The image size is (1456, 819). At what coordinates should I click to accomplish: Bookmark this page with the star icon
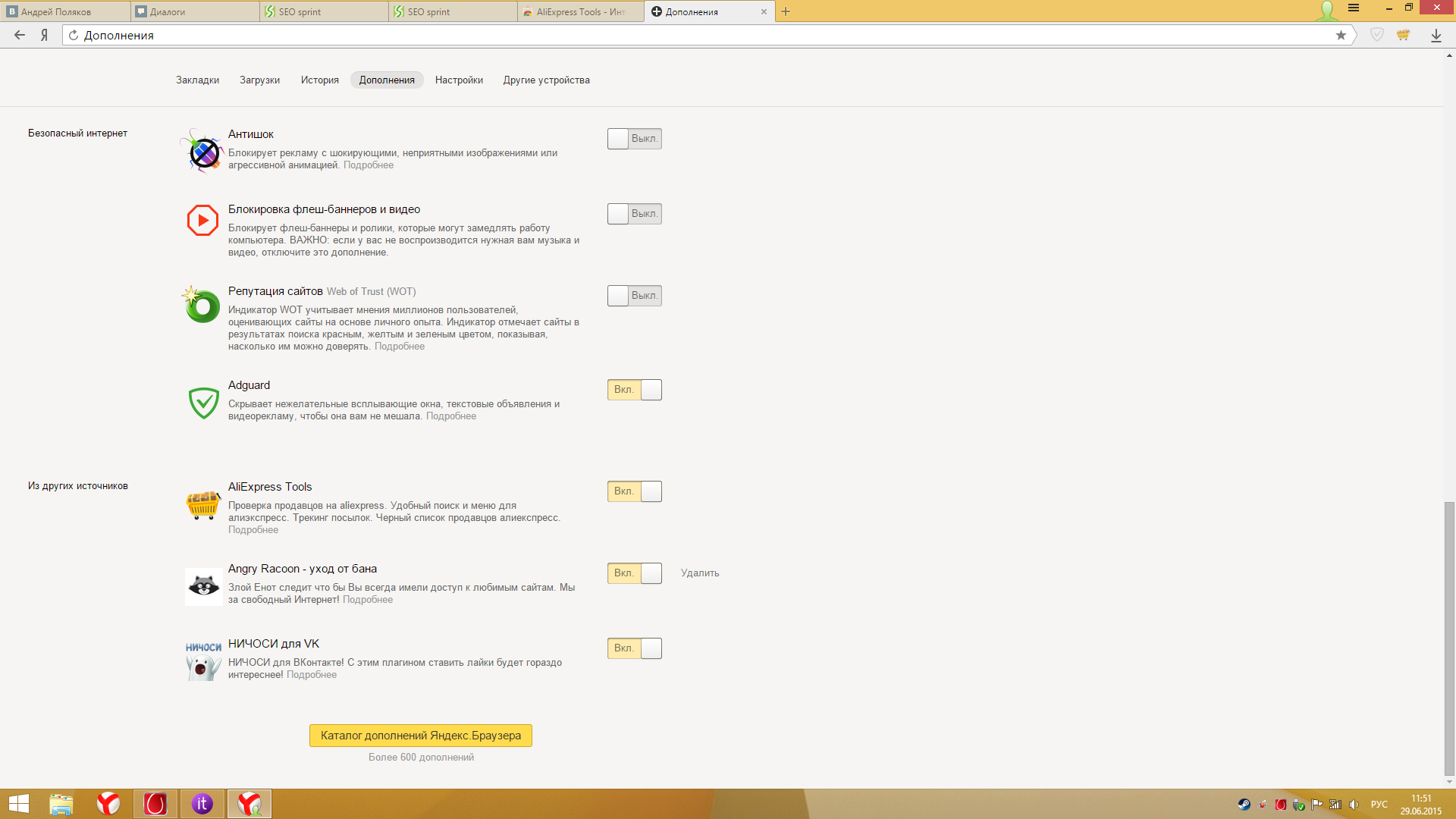coord(1341,35)
